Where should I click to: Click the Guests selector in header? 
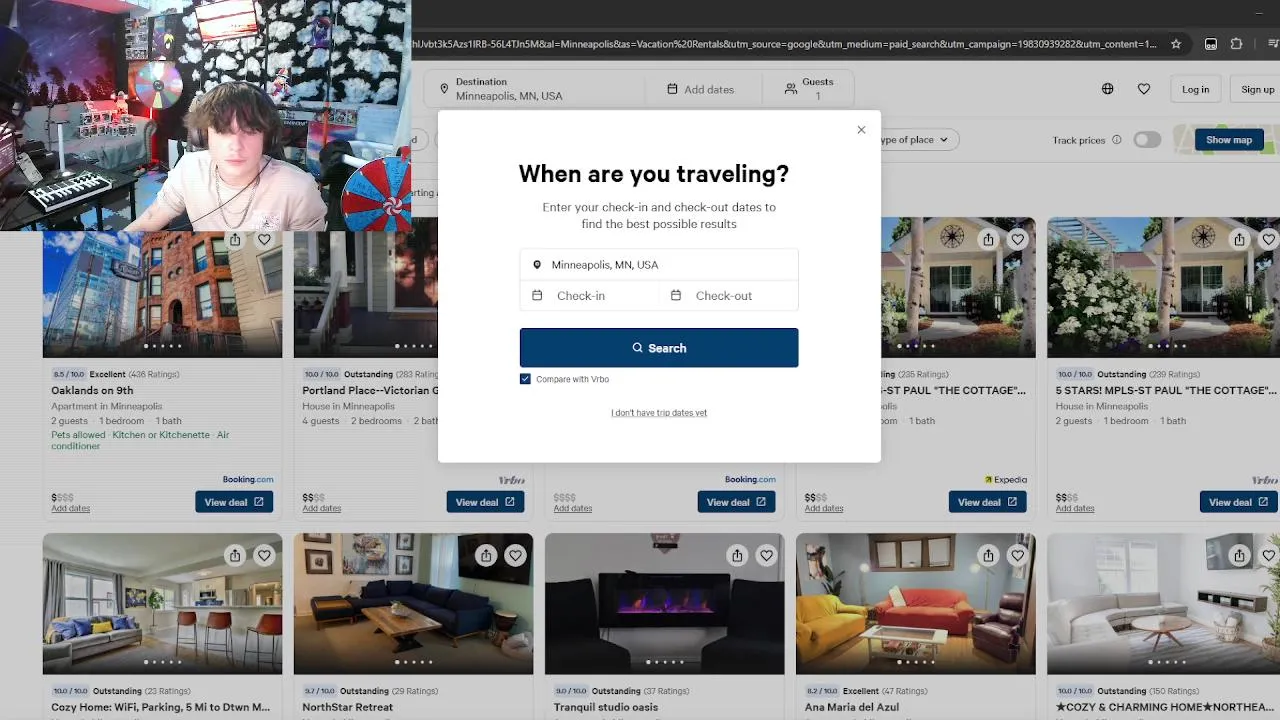tap(808, 89)
